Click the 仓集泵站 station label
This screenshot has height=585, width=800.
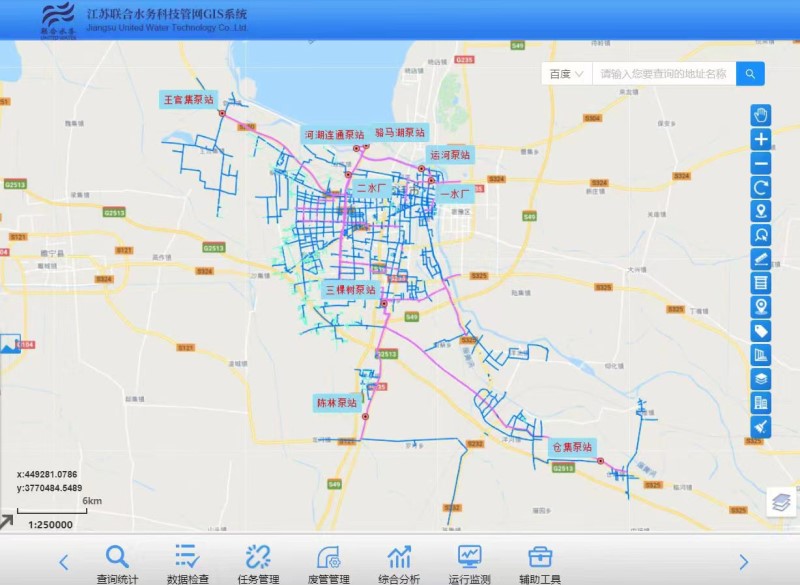tap(571, 447)
